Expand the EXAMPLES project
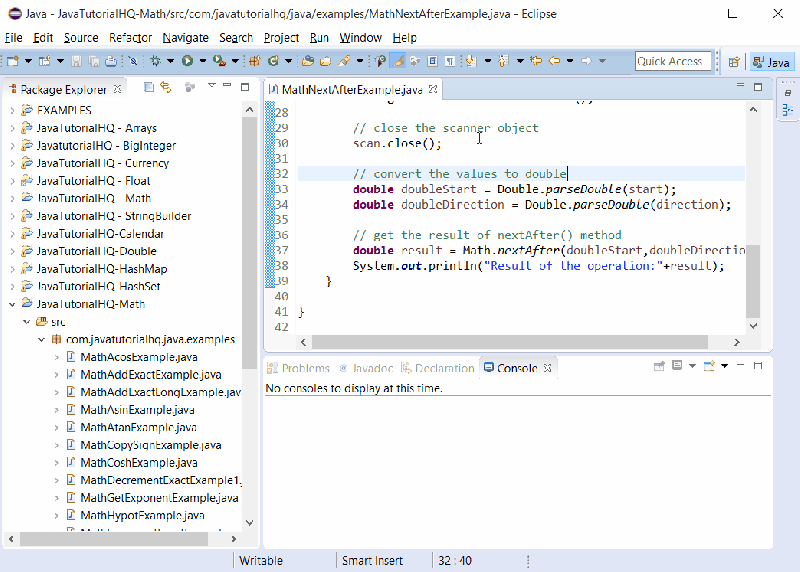The height and width of the screenshot is (572, 800). [x=12, y=110]
